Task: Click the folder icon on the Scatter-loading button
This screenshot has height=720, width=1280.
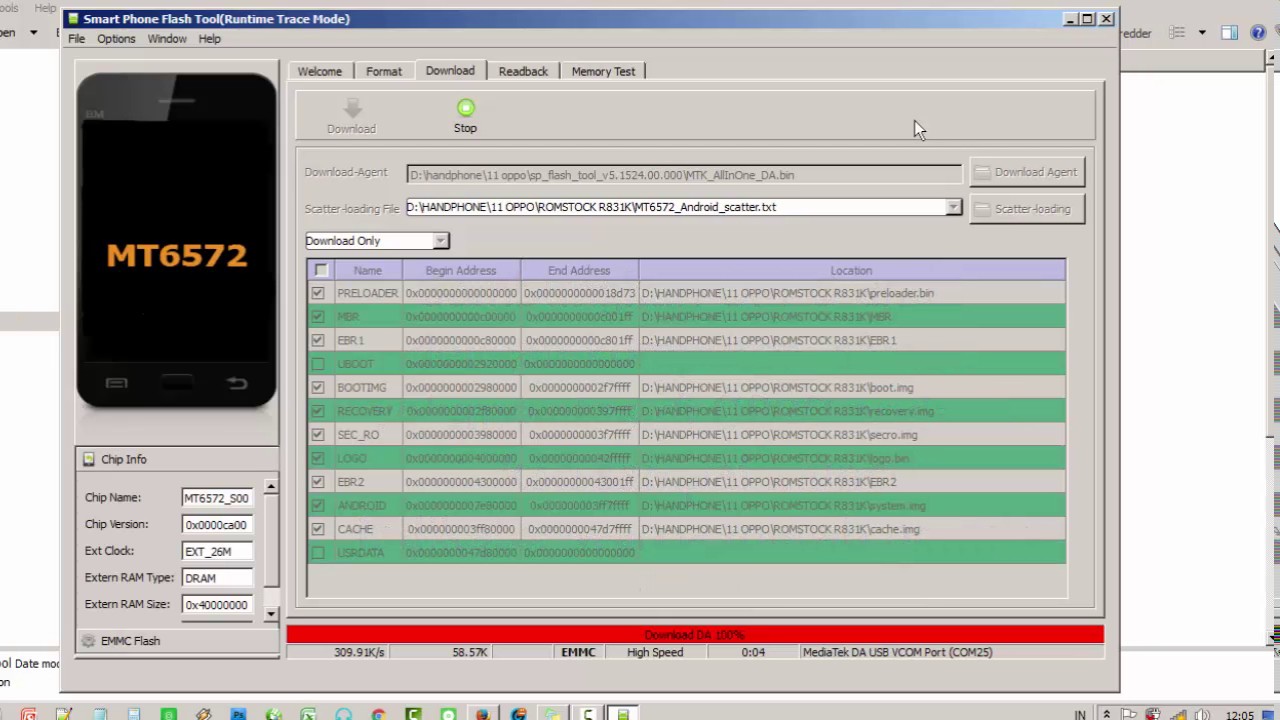Action: [x=981, y=209]
